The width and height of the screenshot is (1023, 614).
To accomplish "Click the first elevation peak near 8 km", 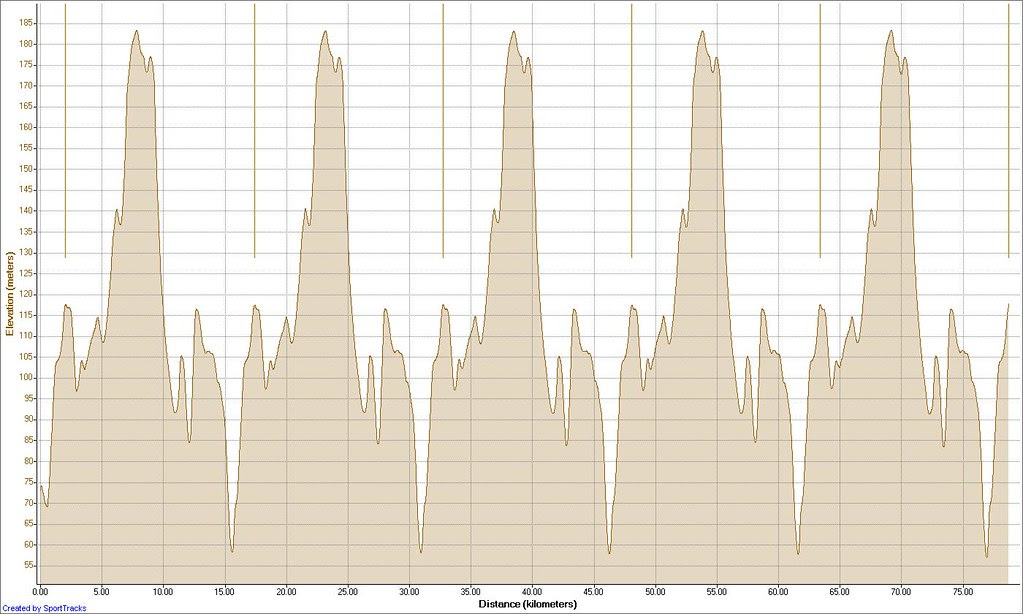I will pyautogui.click(x=136, y=31).
